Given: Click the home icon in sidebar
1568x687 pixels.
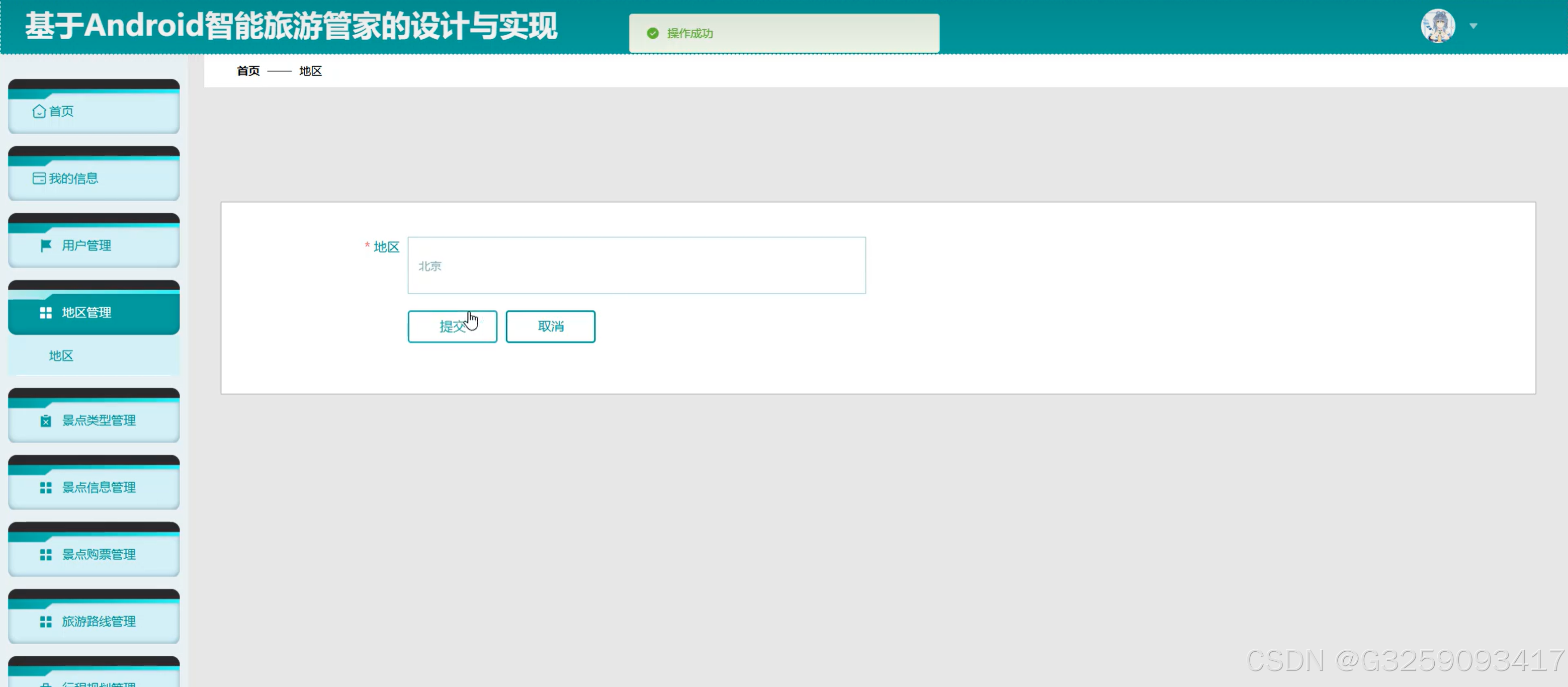Looking at the screenshot, I should 39,111.
